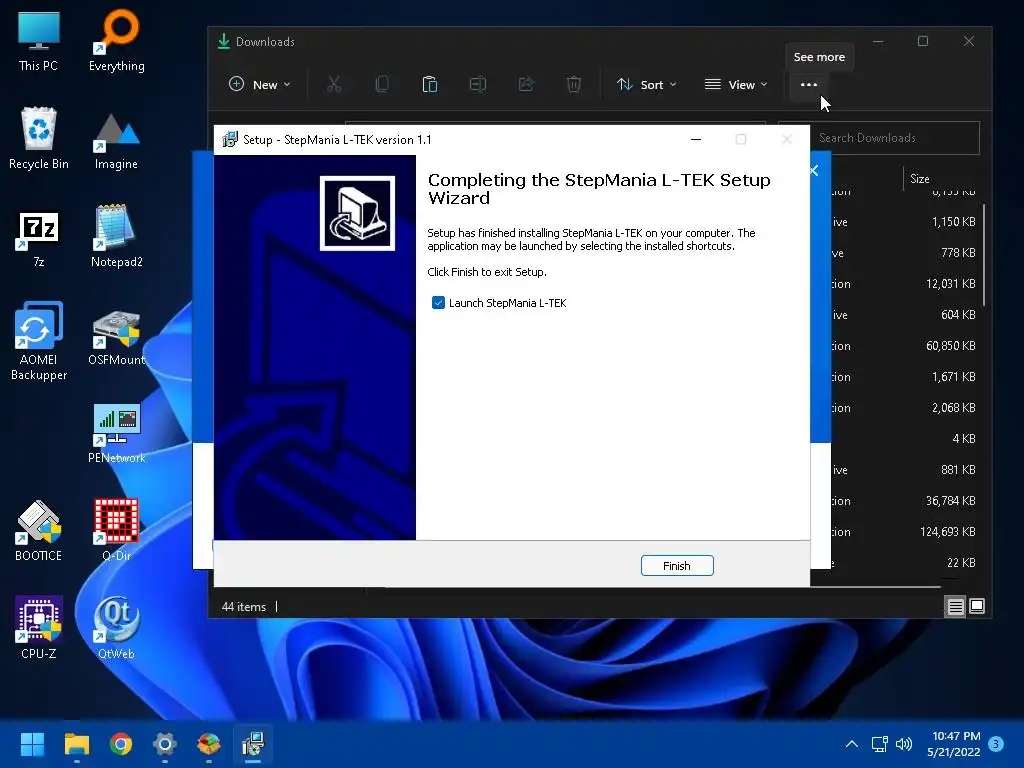This screenshot has width=1024, height=768.
Task: Select the OSFMount desktop shortcut
Action: coord(117,337)
